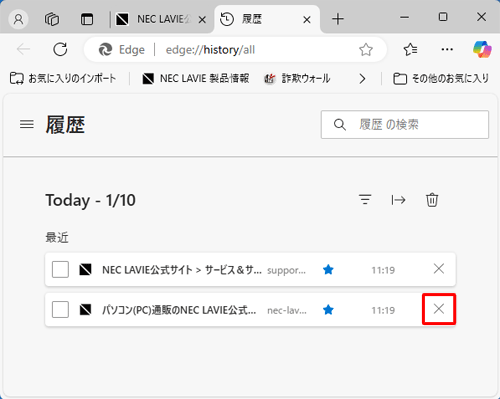This screenshot has width=500, height=399.
Task: Open the tab actions menu icon
Action: pos(87,19)
